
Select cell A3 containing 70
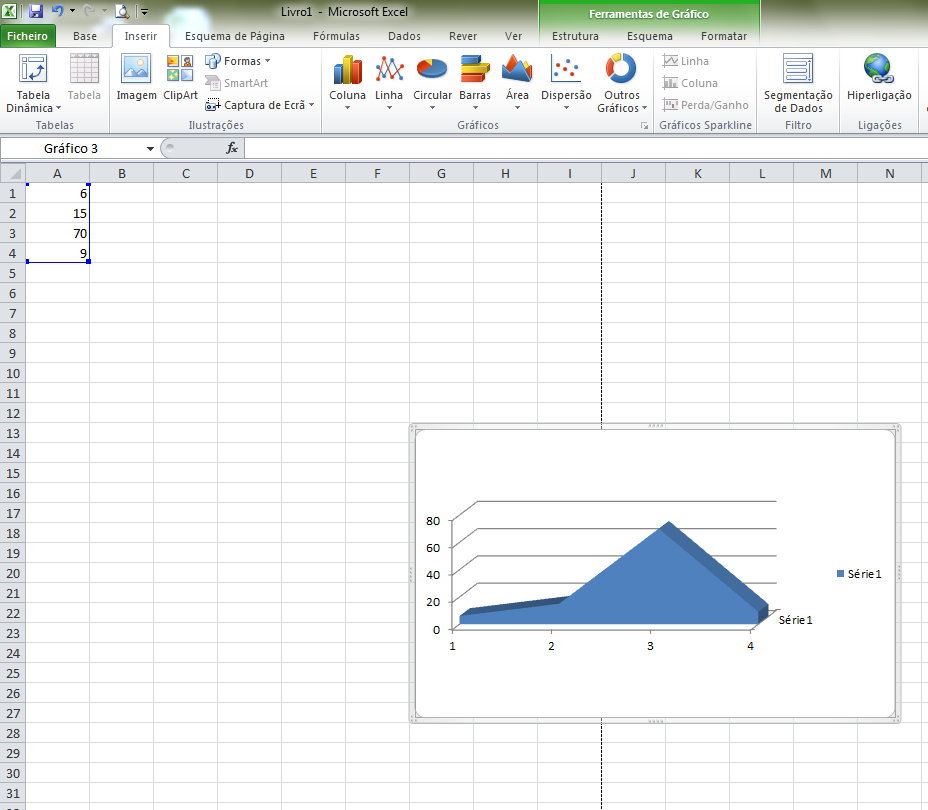57,234
